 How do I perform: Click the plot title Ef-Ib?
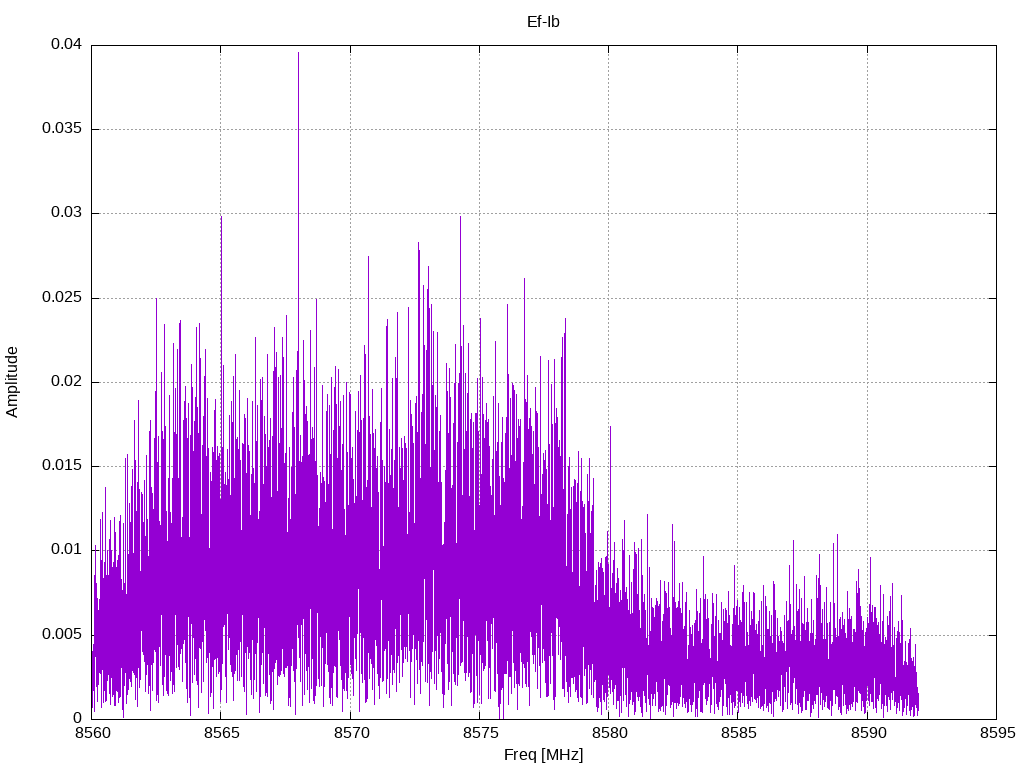pos(543,21)
